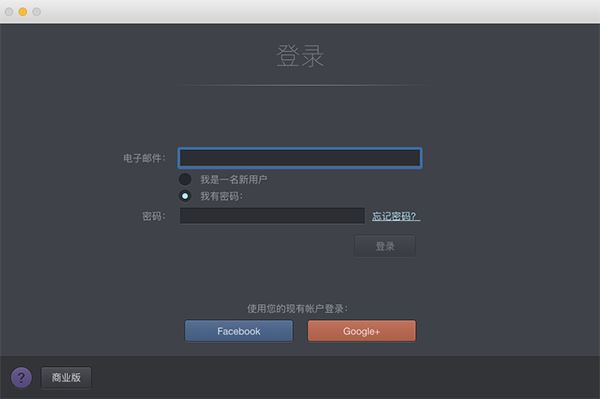Screen dimensions: 600x399
Task: Select the 我是一名新用户 radio button
Action: [x=185, y=179]
